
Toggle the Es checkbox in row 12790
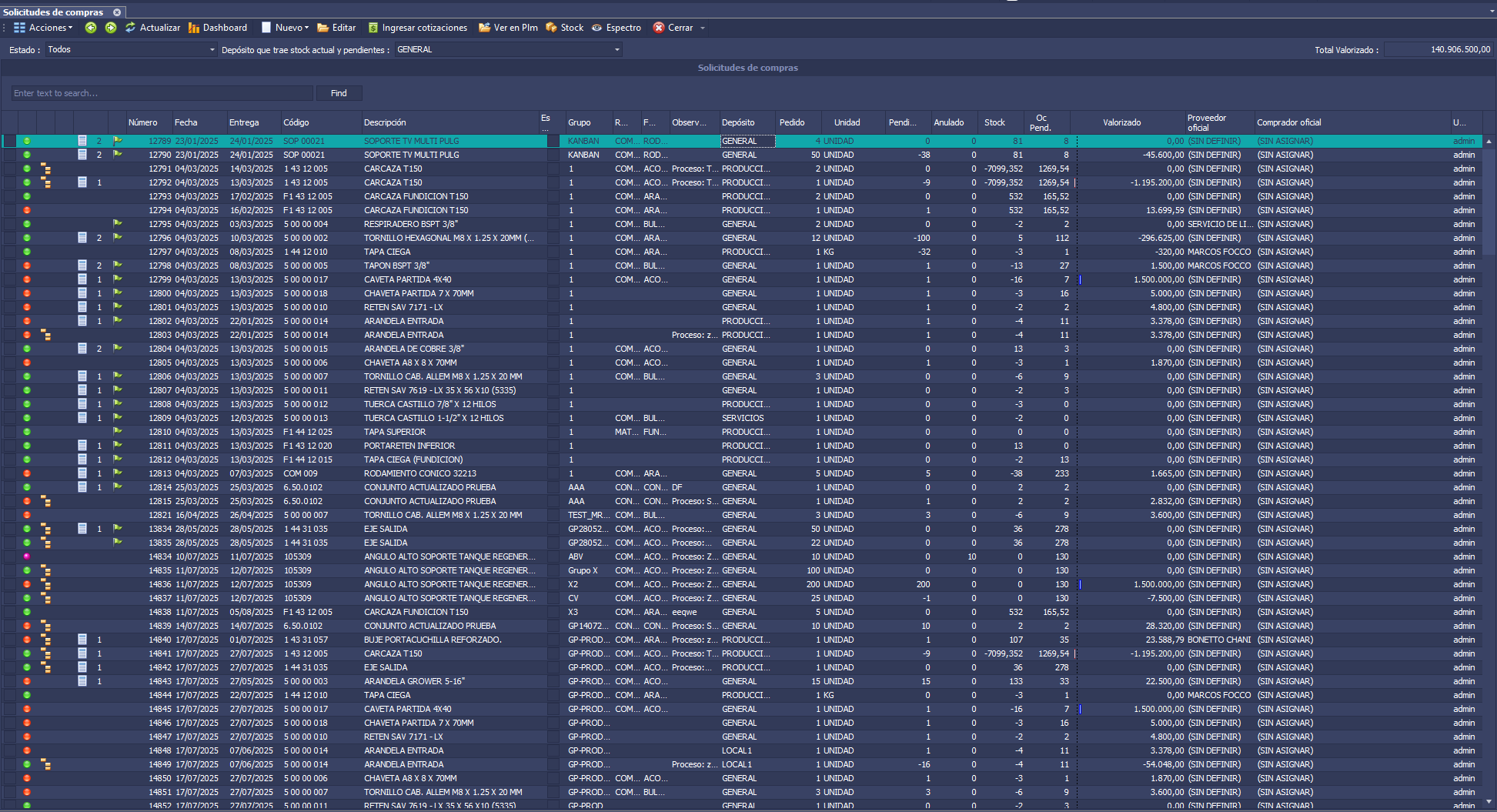tap(553, 155)
